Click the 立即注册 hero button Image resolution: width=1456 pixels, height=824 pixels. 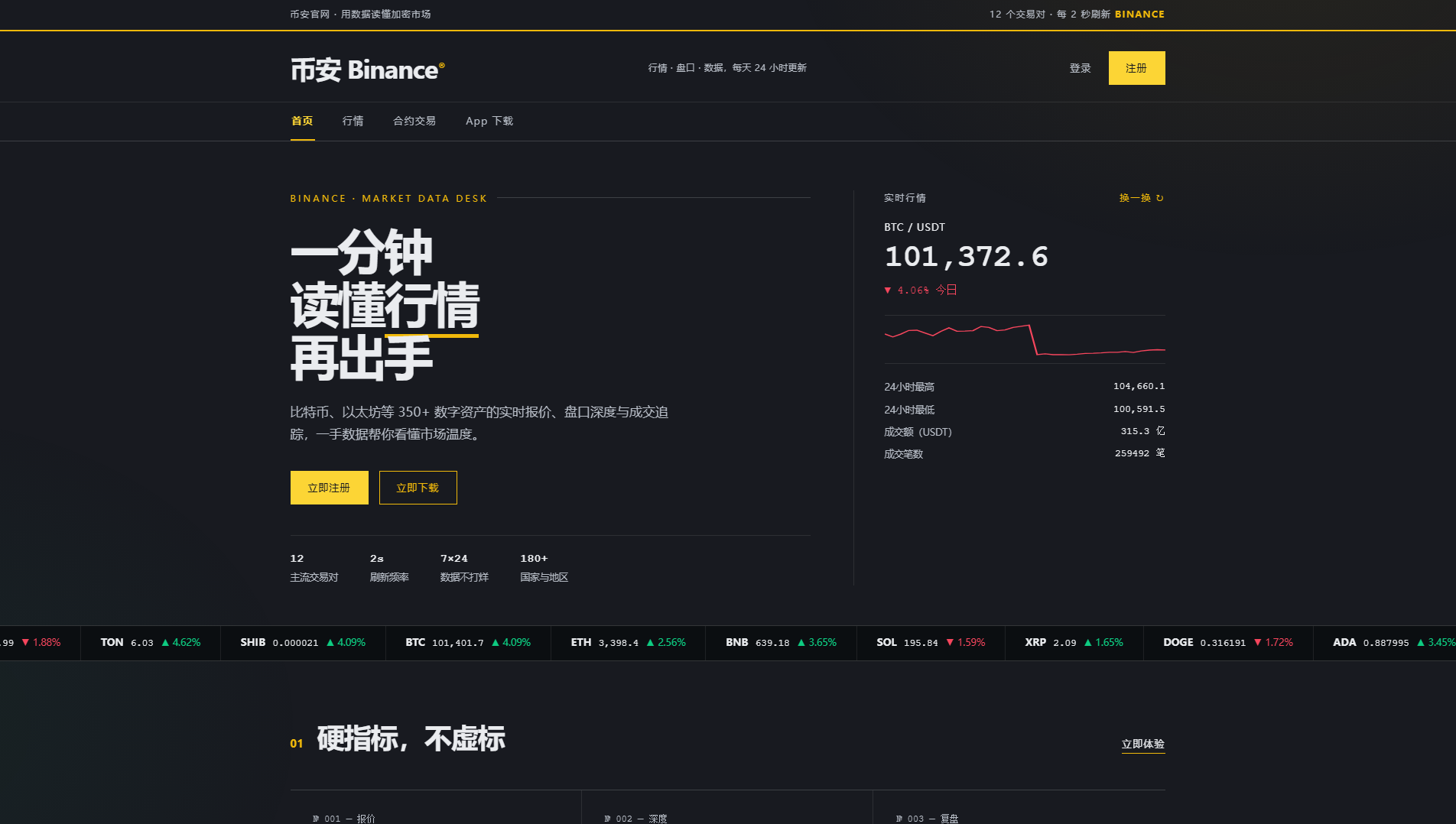coord(330,488)
